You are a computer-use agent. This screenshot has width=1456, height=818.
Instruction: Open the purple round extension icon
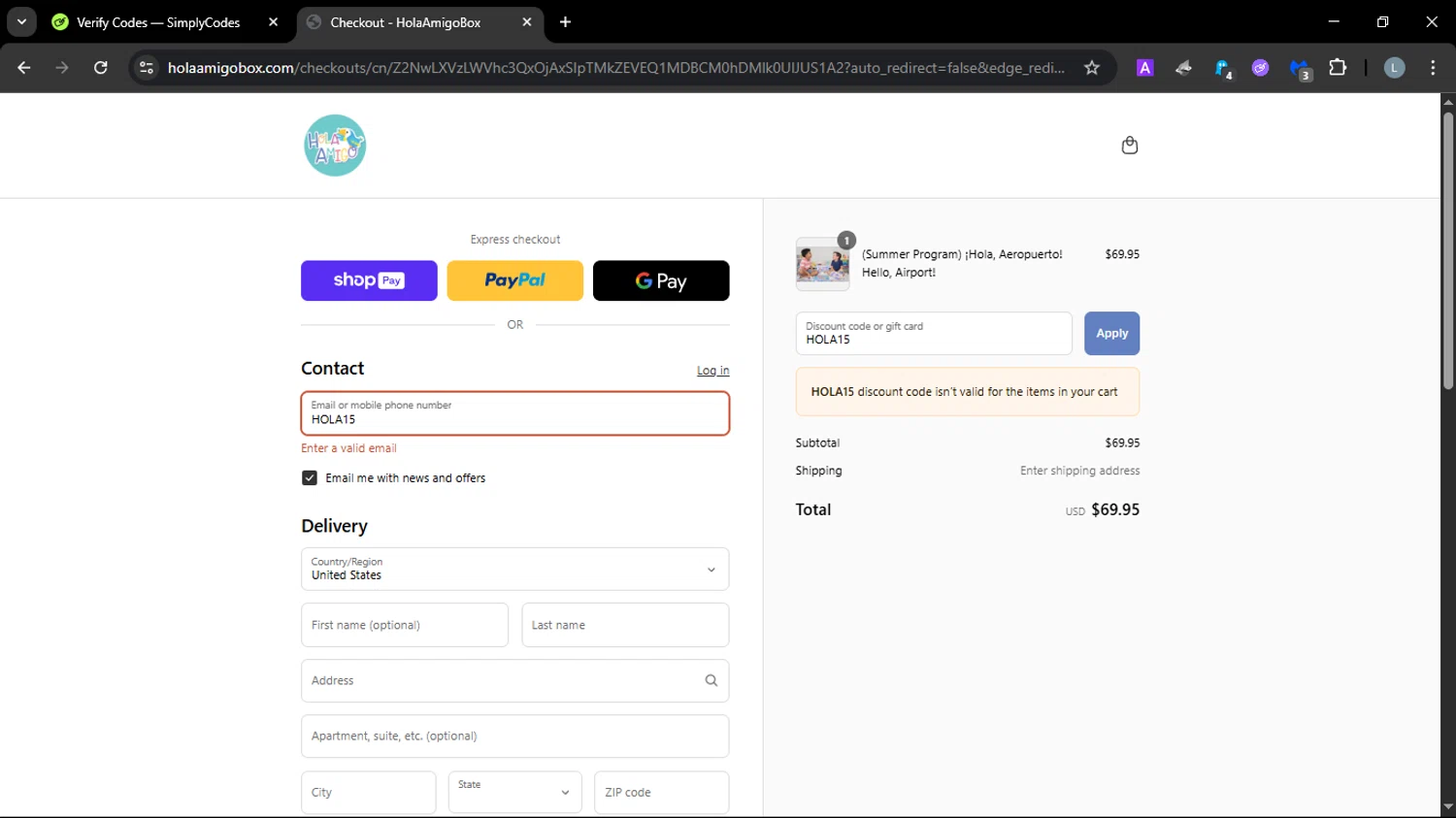tap(1260, 68)
